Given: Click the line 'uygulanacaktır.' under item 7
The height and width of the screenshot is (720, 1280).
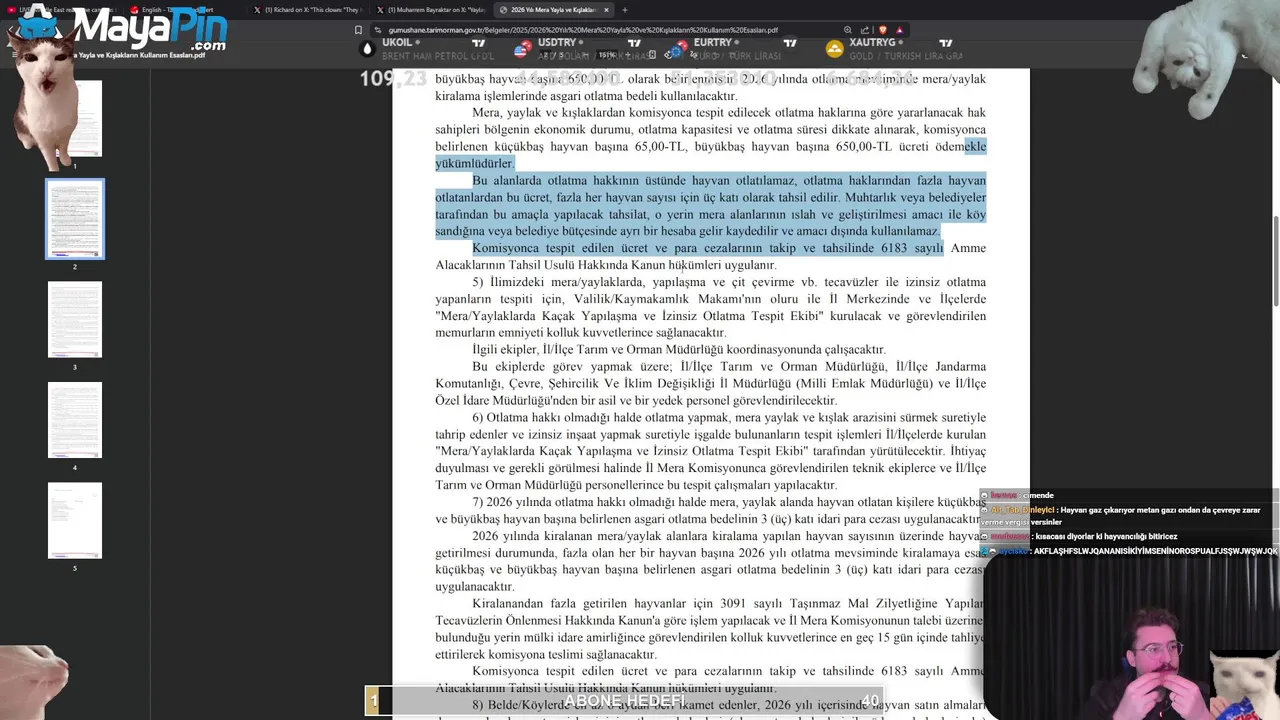Looking at the screenshot, I should coord(474,586).
